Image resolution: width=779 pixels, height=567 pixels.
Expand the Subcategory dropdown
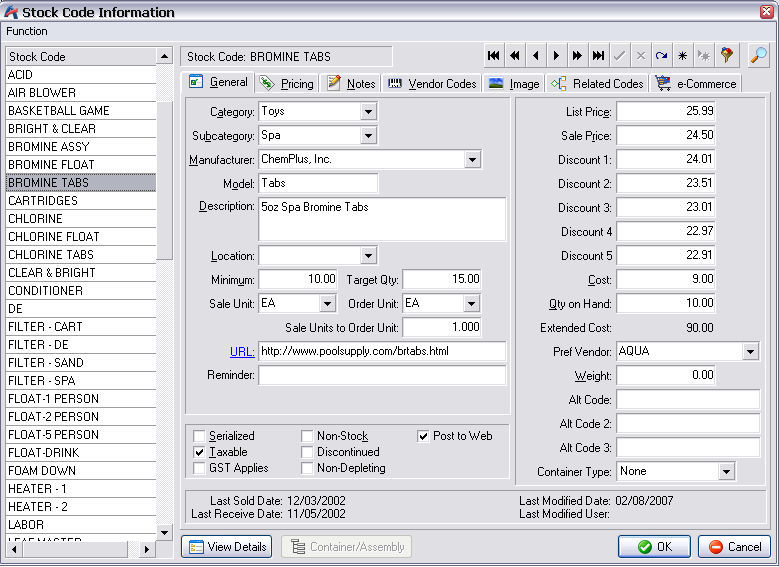coord(368,135)
